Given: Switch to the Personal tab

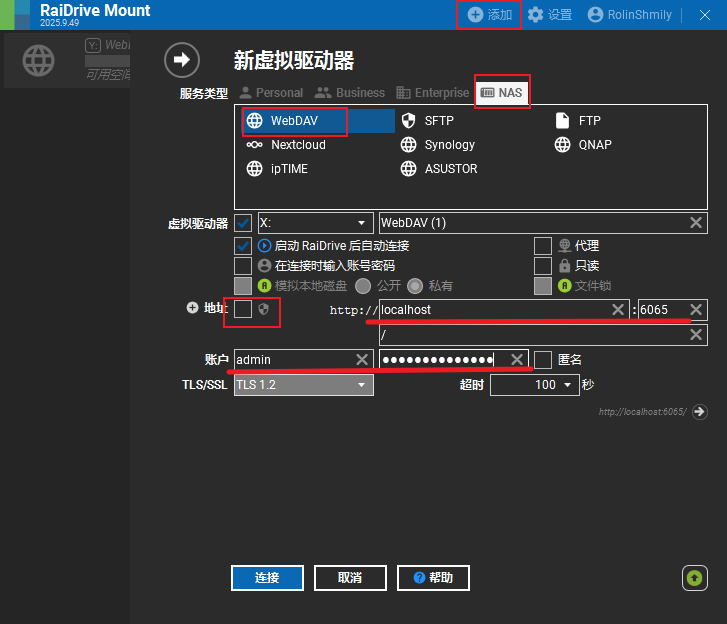Looking at the screenshot, I should (x=271, y=93).
